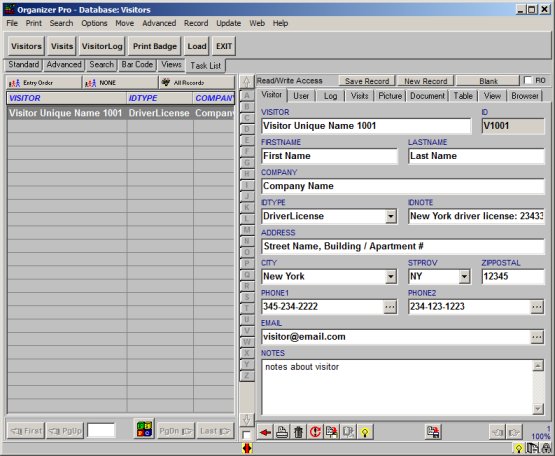Viewport: 555px width, 456px height.
Task: Open the Advanced menu
Action: click(159, 23)
